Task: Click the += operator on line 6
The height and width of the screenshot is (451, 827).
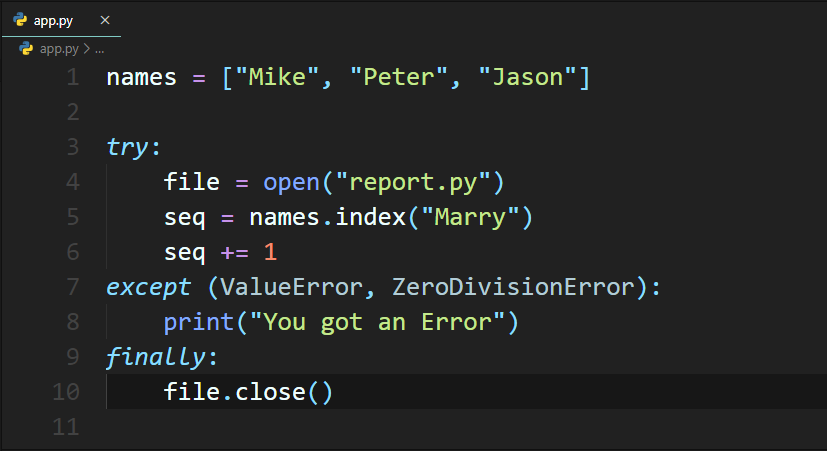Action: (x=235, y=253)
